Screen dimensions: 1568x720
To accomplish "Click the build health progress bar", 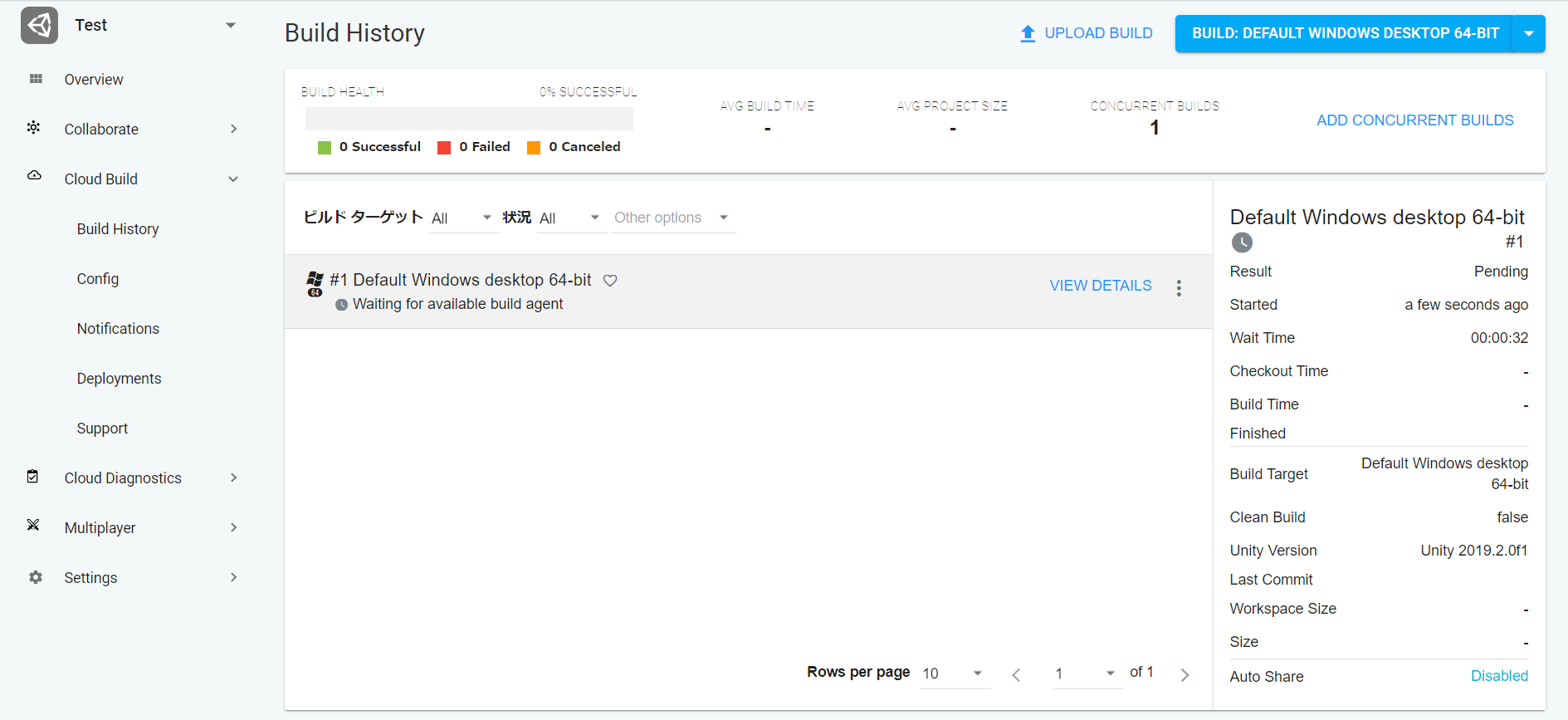I will click(469, 119).
